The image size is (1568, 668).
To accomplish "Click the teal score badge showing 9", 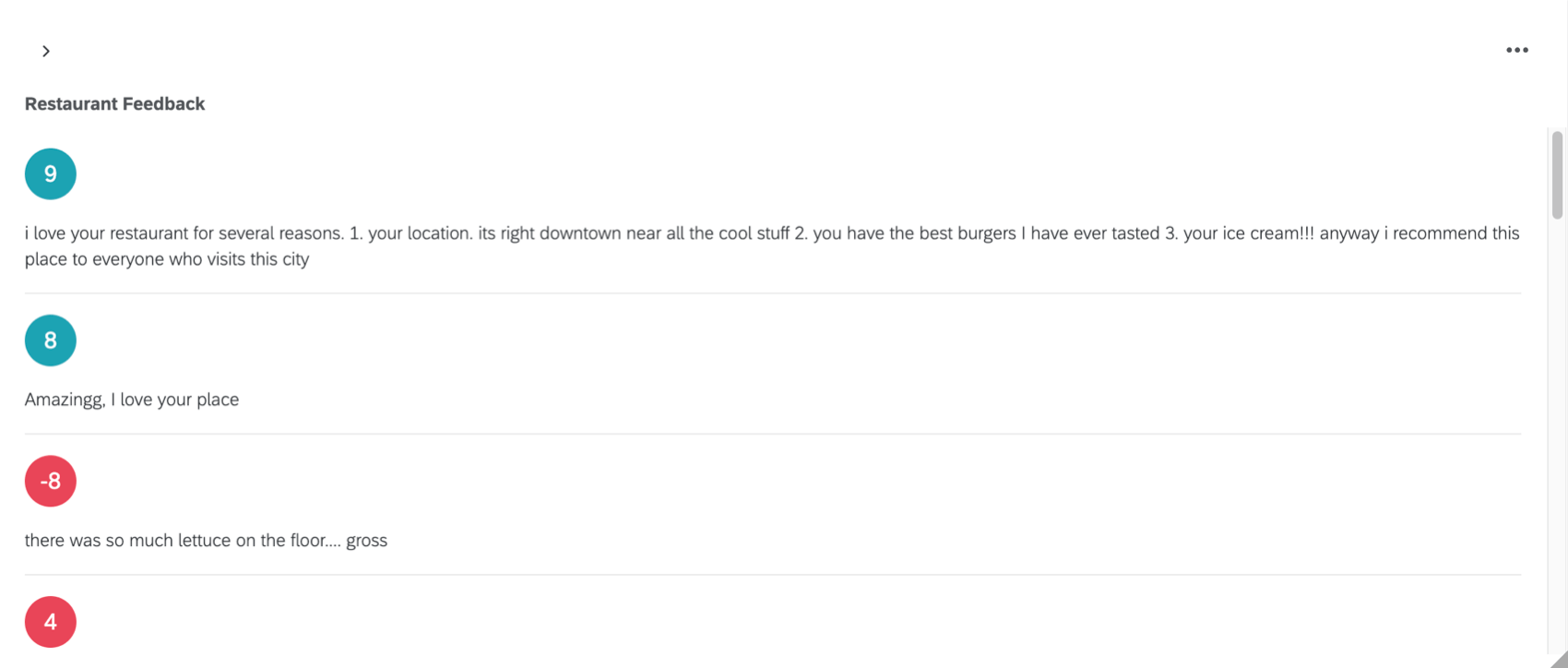I will (51, 174).
